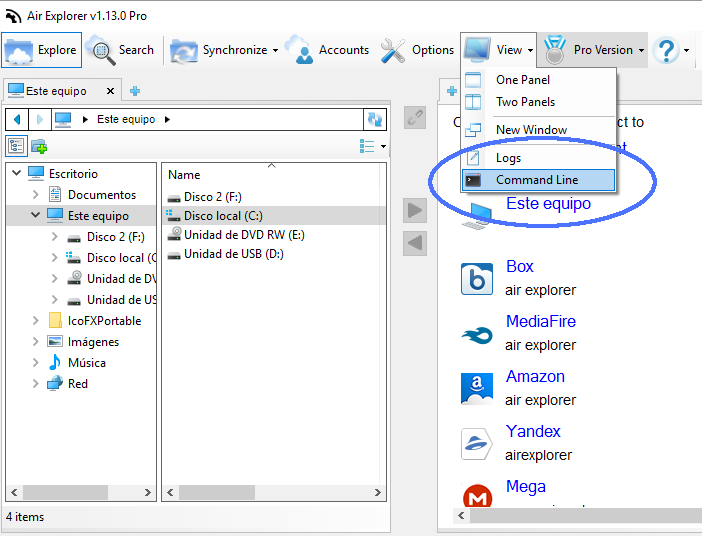
Task: Click the back navigation arrow
Action: click(x=17, y=120)
